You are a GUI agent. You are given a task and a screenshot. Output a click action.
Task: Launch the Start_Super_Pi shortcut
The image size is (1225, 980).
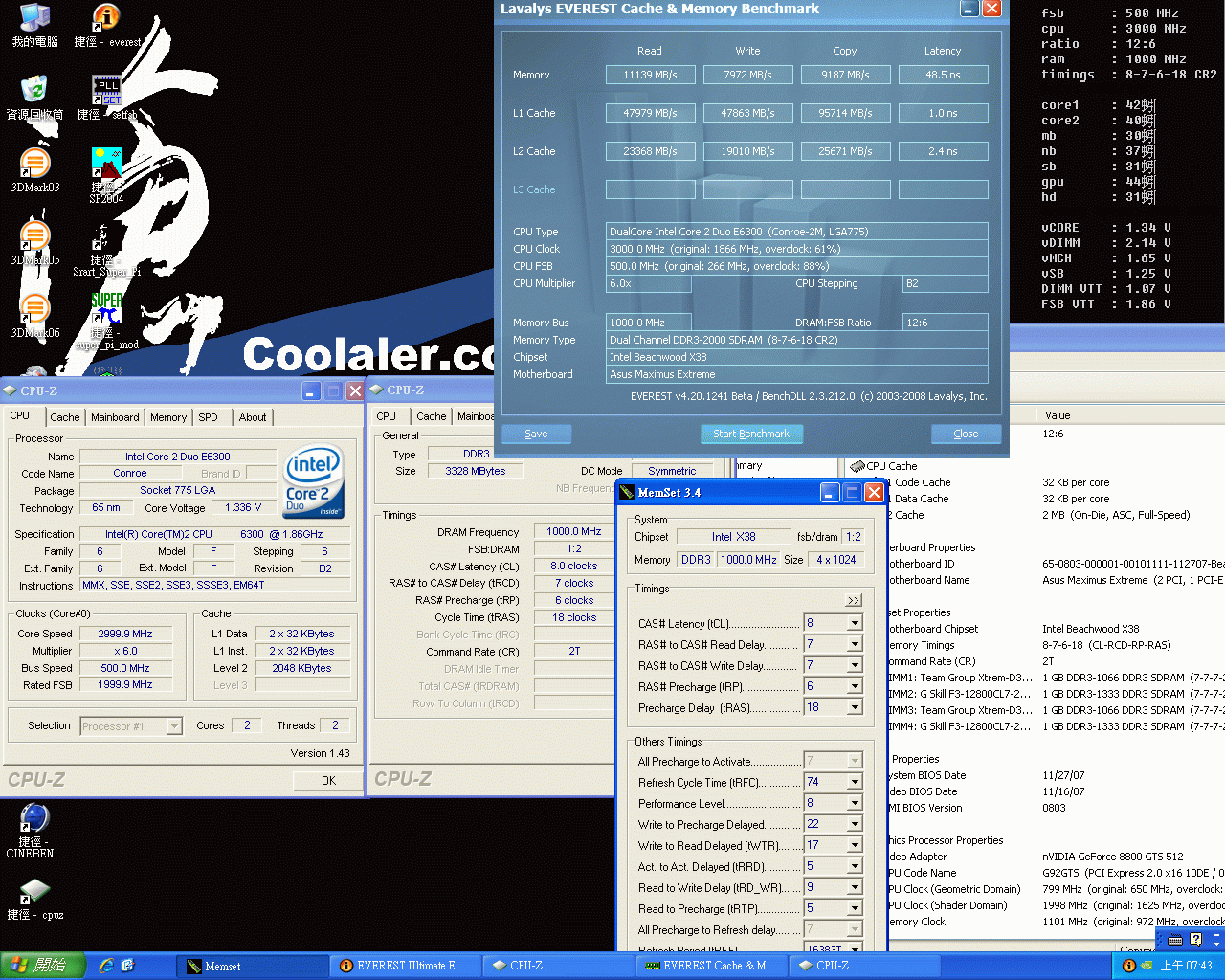106,249
